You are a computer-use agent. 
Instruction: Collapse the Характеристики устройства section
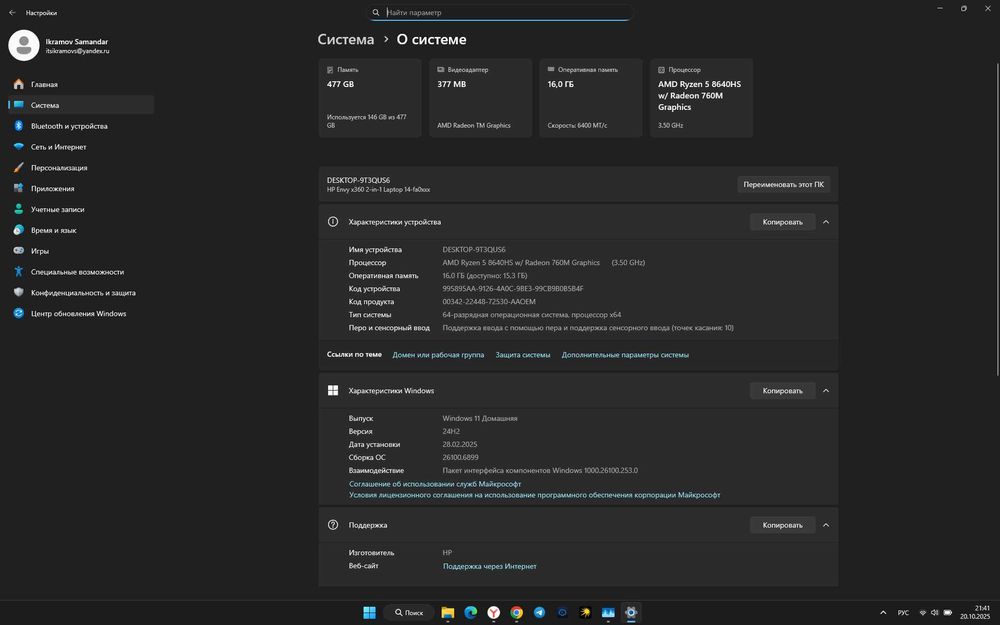pyautogui.click(x=825, y=222)
